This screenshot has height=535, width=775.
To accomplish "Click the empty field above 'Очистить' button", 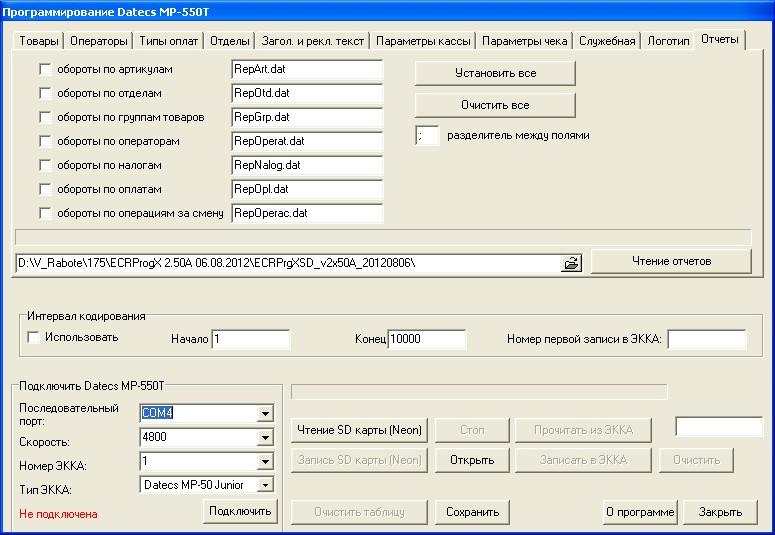I will tap(719, 426).
